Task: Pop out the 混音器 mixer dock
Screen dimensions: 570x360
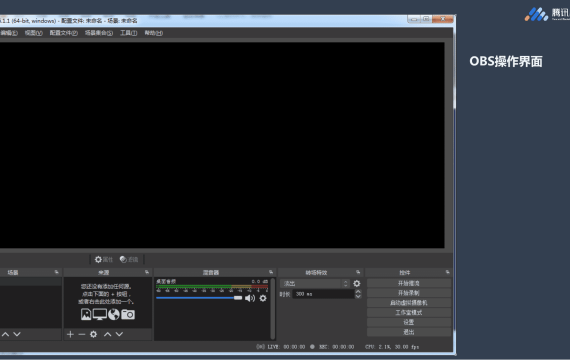Action: point(271,272)
